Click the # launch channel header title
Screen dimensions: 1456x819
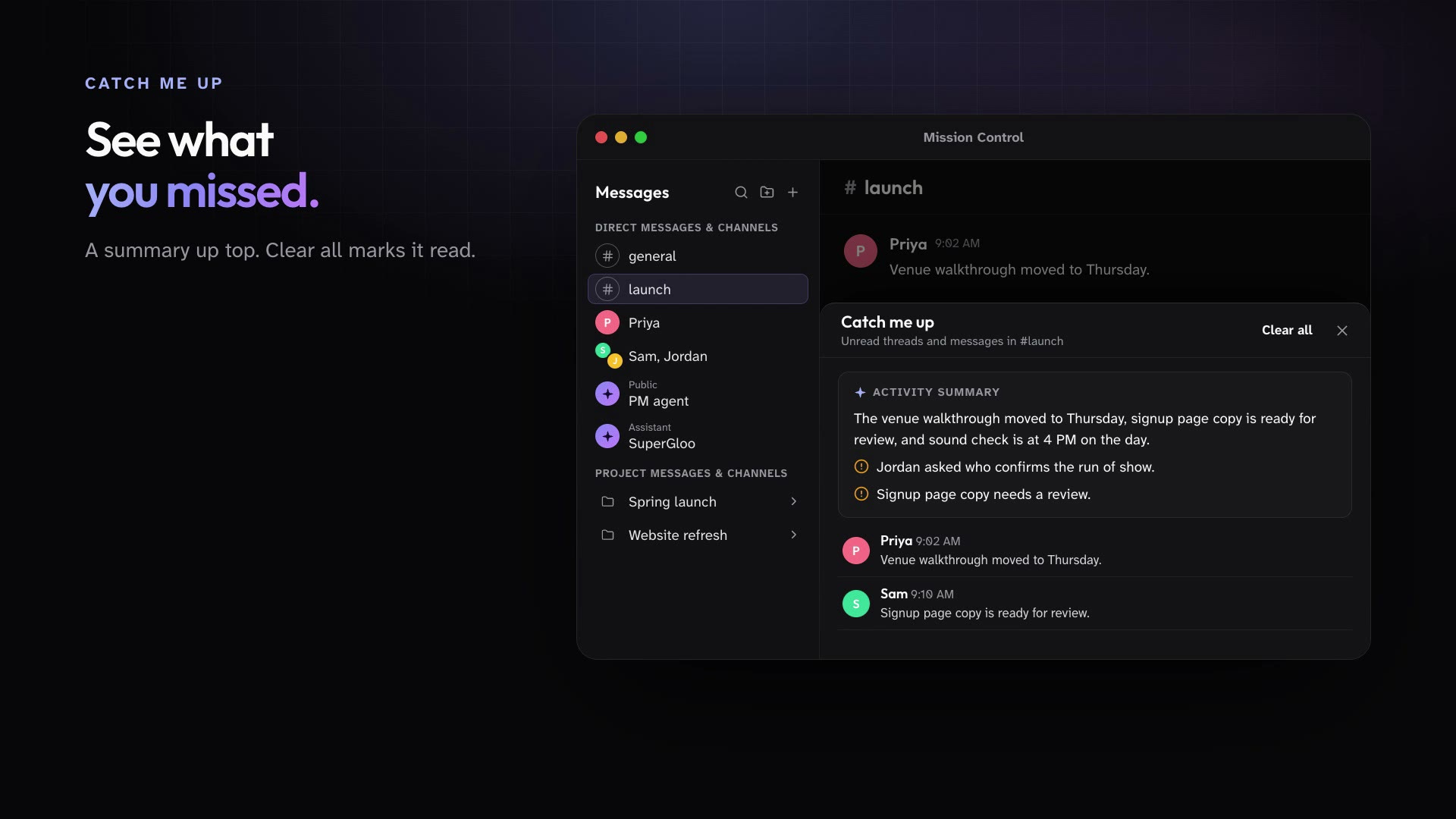pos(883,188)
